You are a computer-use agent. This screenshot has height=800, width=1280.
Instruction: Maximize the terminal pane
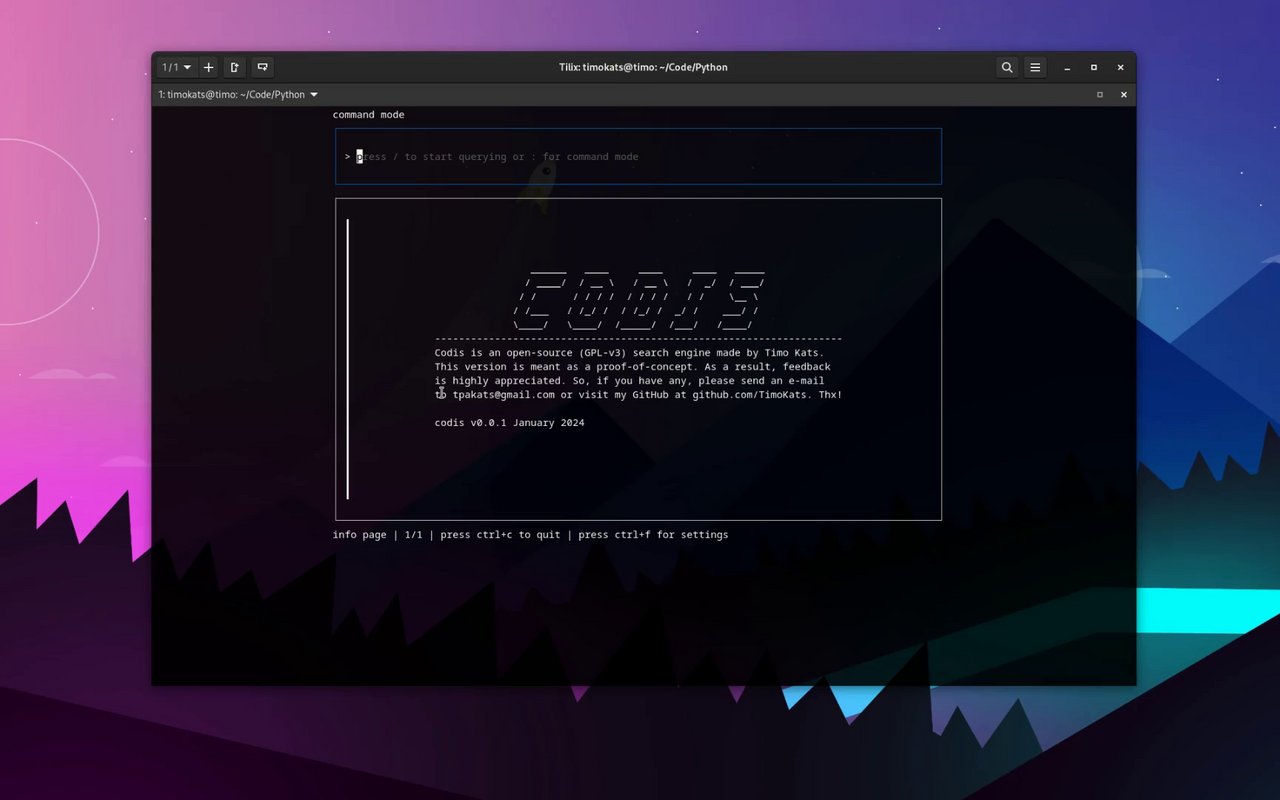(x=1100, y=95)
